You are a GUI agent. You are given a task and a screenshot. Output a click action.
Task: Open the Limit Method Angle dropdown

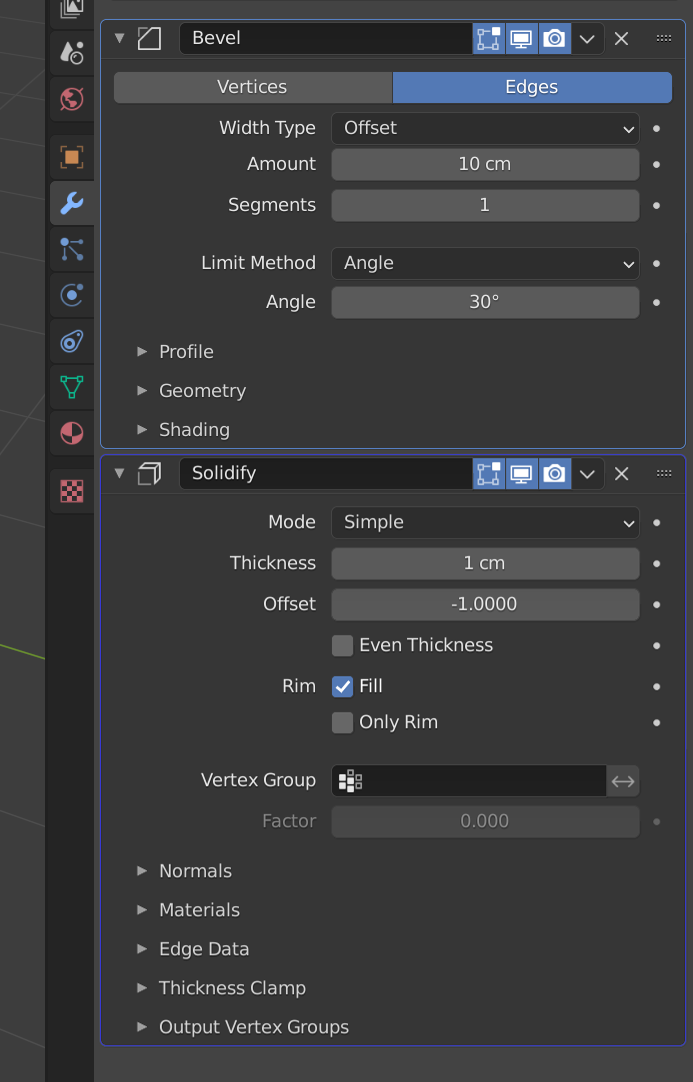point(485,263)
